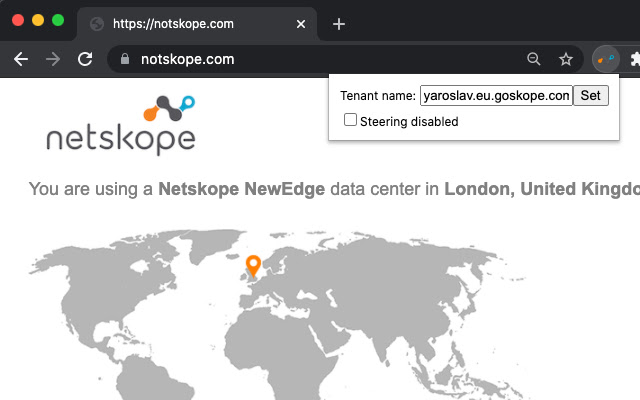Close the notskope.com tab
The height and width of the screenshot is (400, 640).
pyautogui.click(x=299, y=24)
